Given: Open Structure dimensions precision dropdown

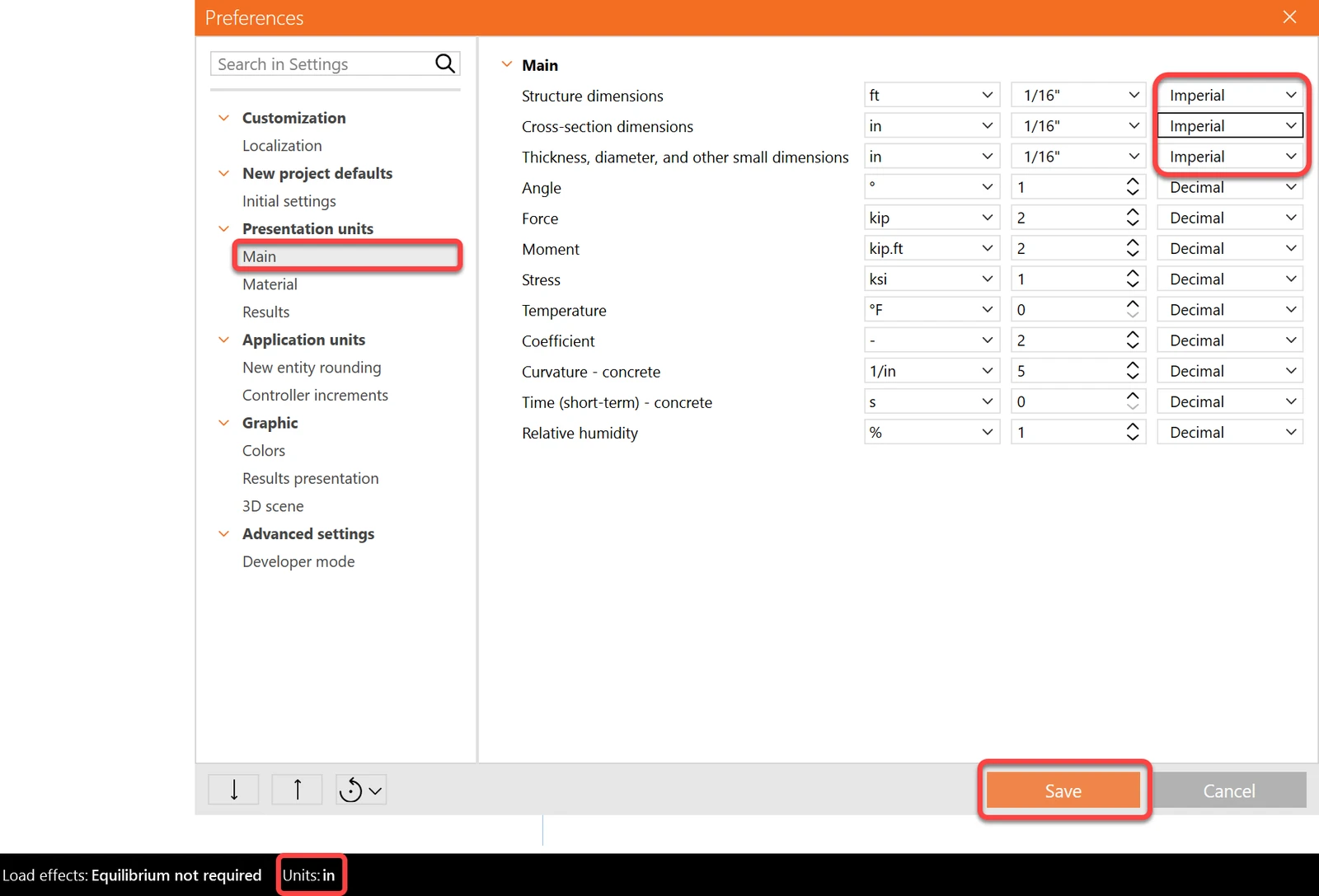Looking at the screenshot, I should tap(1078, 95).
